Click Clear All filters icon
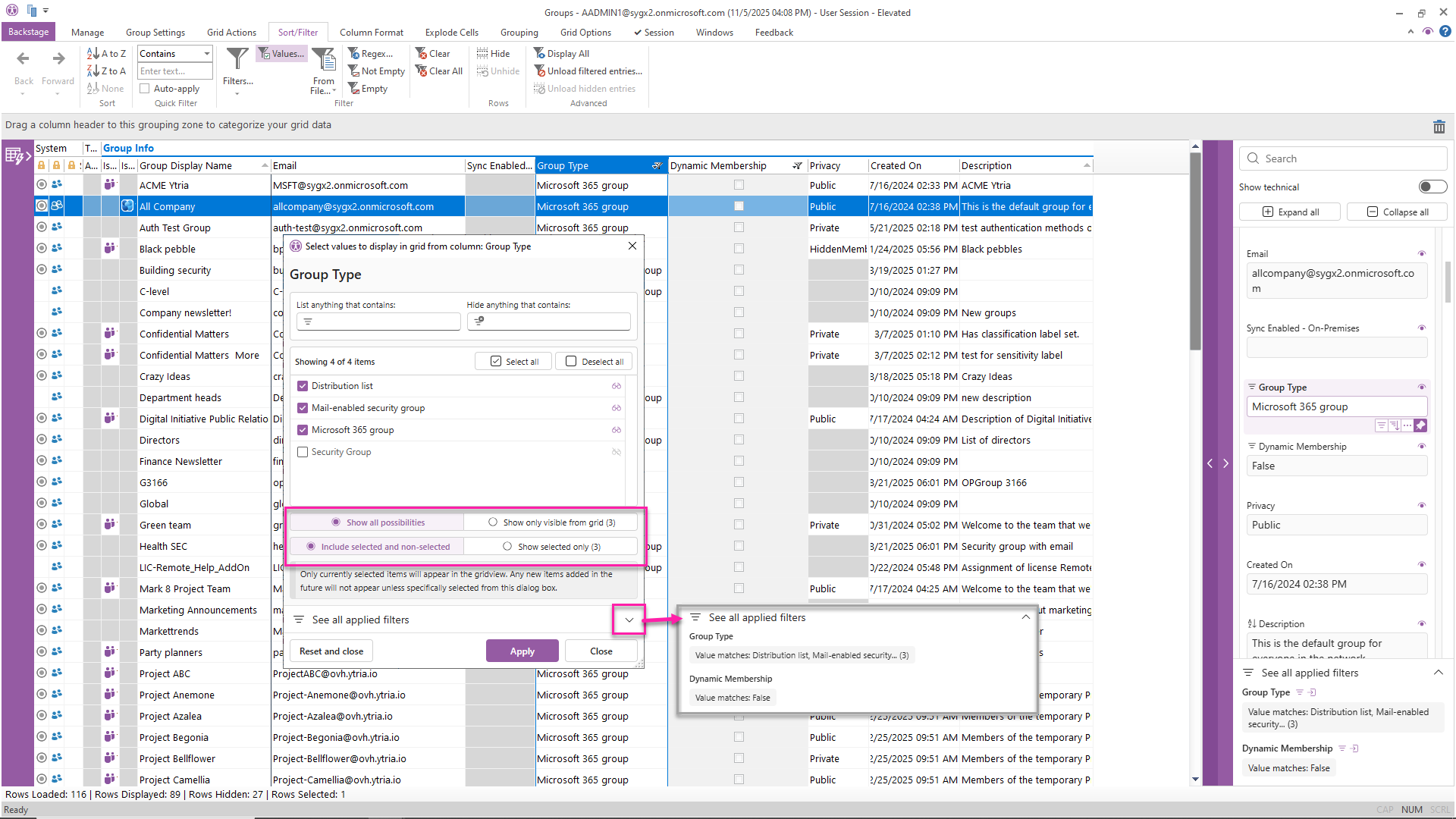1456x819 pixels. click(x=422, y=71)
